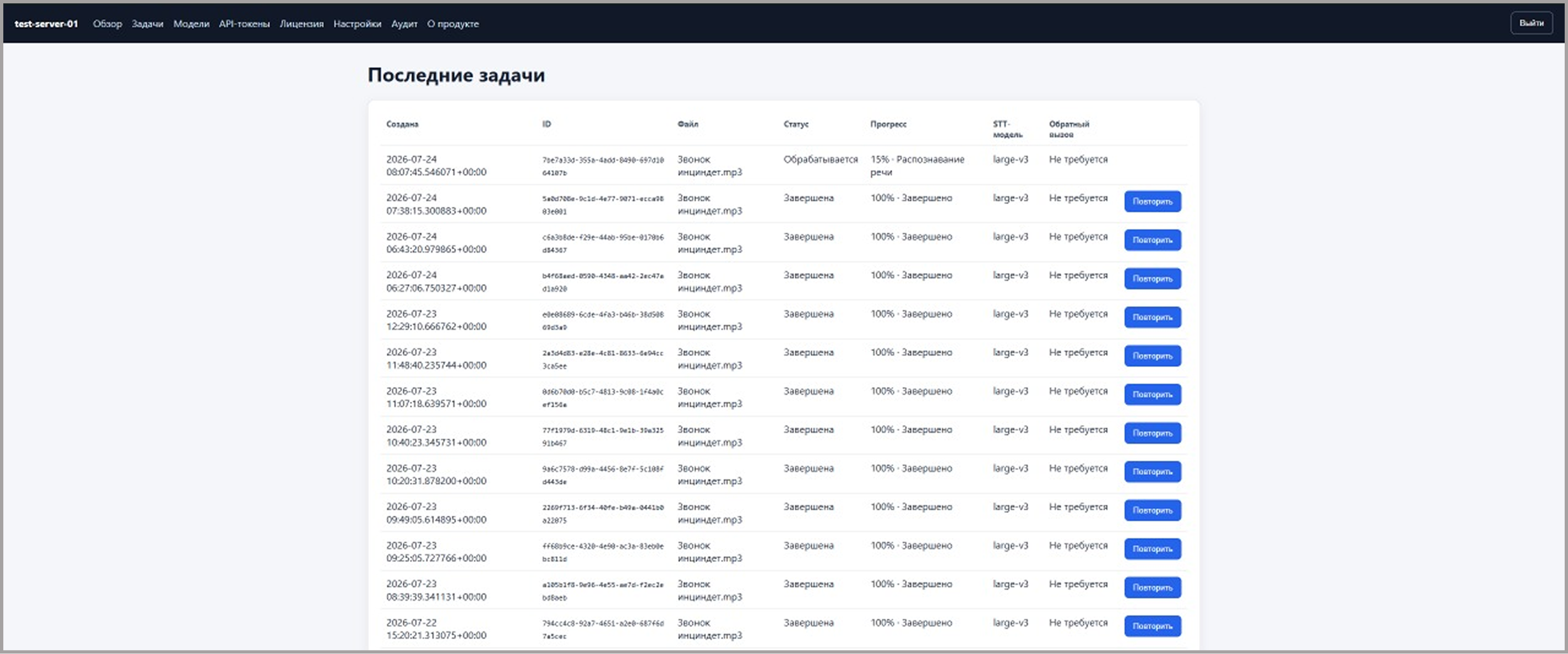Screen dimensions: 1568x654
Task: Click Не требуется in the 08:07:45 row
Action: point(1078,160)
